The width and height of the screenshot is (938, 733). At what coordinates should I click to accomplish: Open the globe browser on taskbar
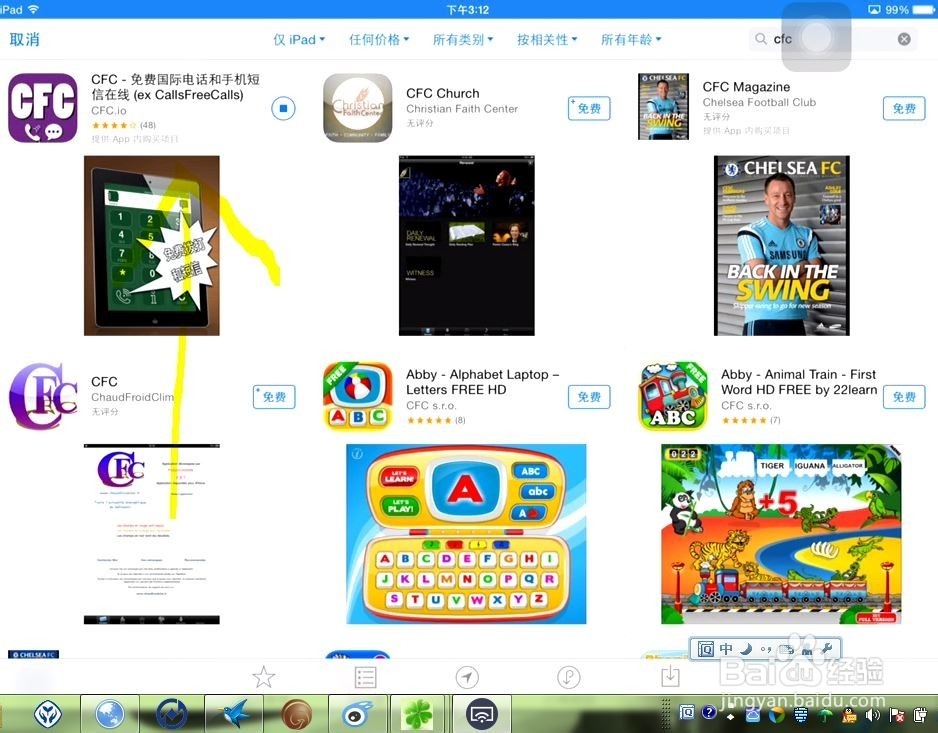110,713
